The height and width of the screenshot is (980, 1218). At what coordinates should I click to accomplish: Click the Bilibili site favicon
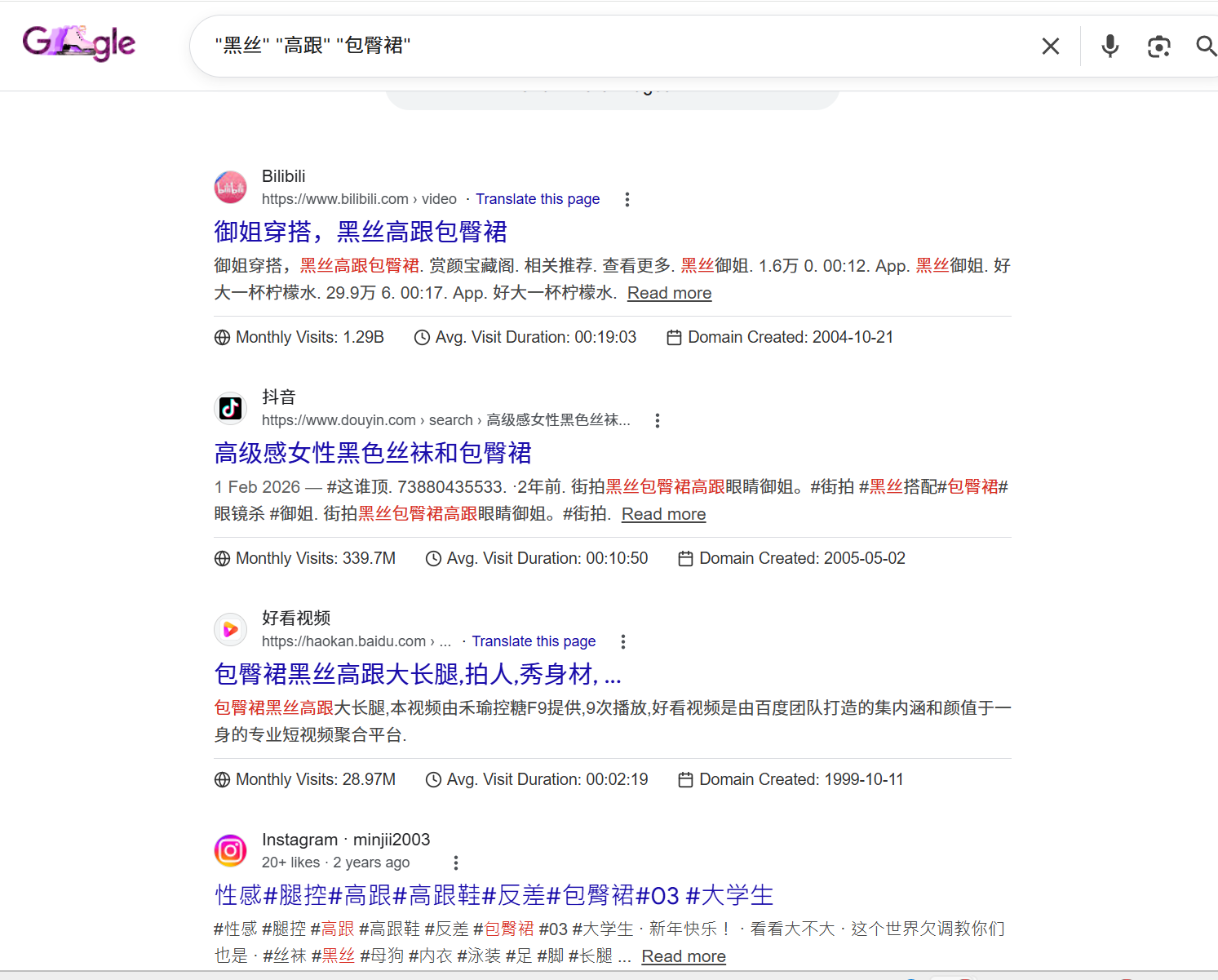coord(230,188)
